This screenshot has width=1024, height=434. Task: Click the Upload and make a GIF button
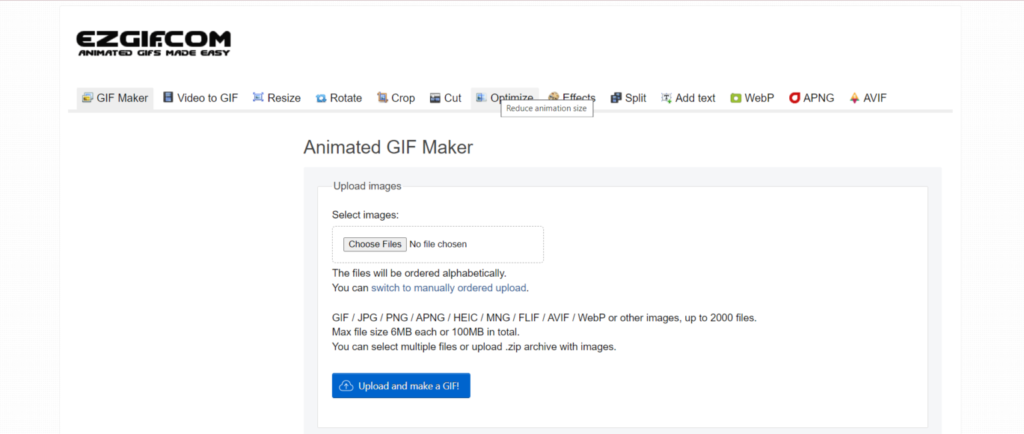400,385
